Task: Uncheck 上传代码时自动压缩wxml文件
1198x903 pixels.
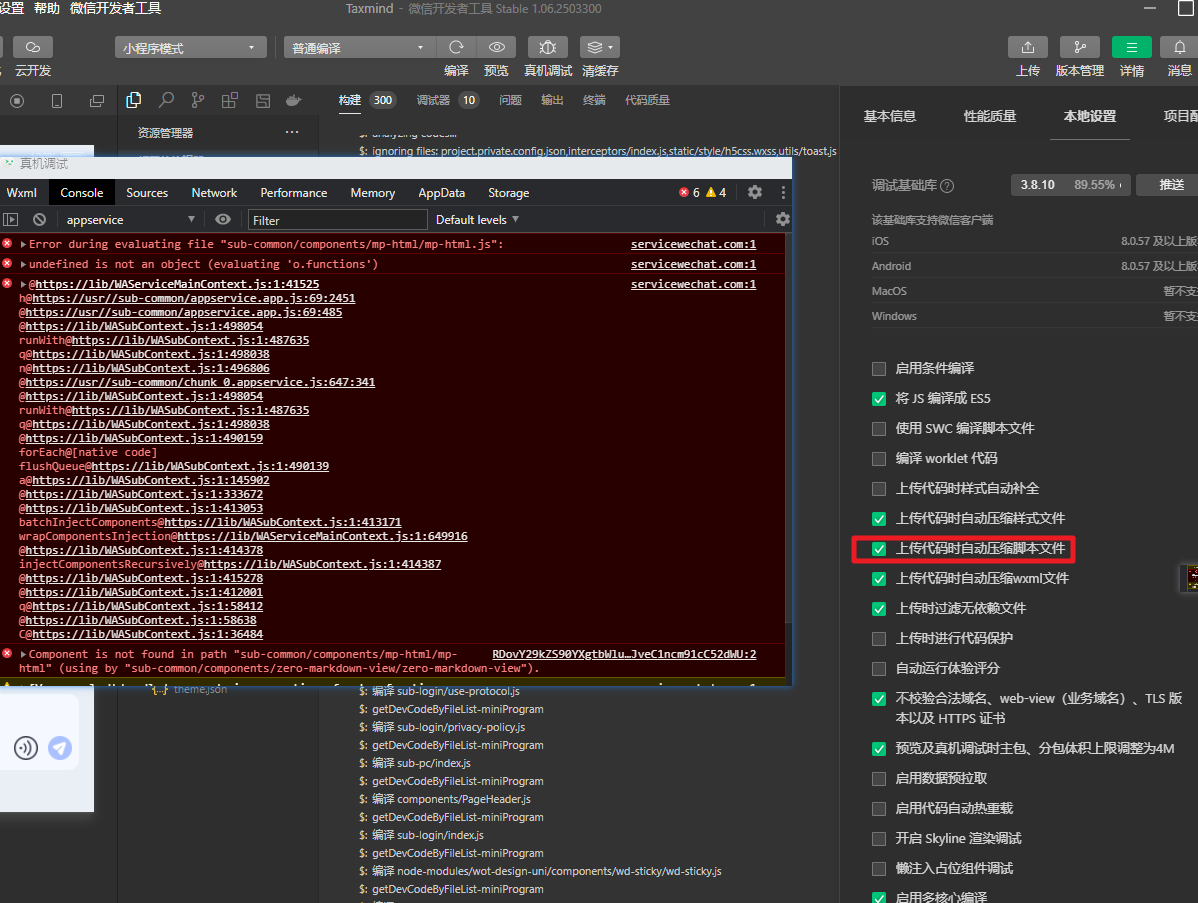Action: tap(879, 578)
